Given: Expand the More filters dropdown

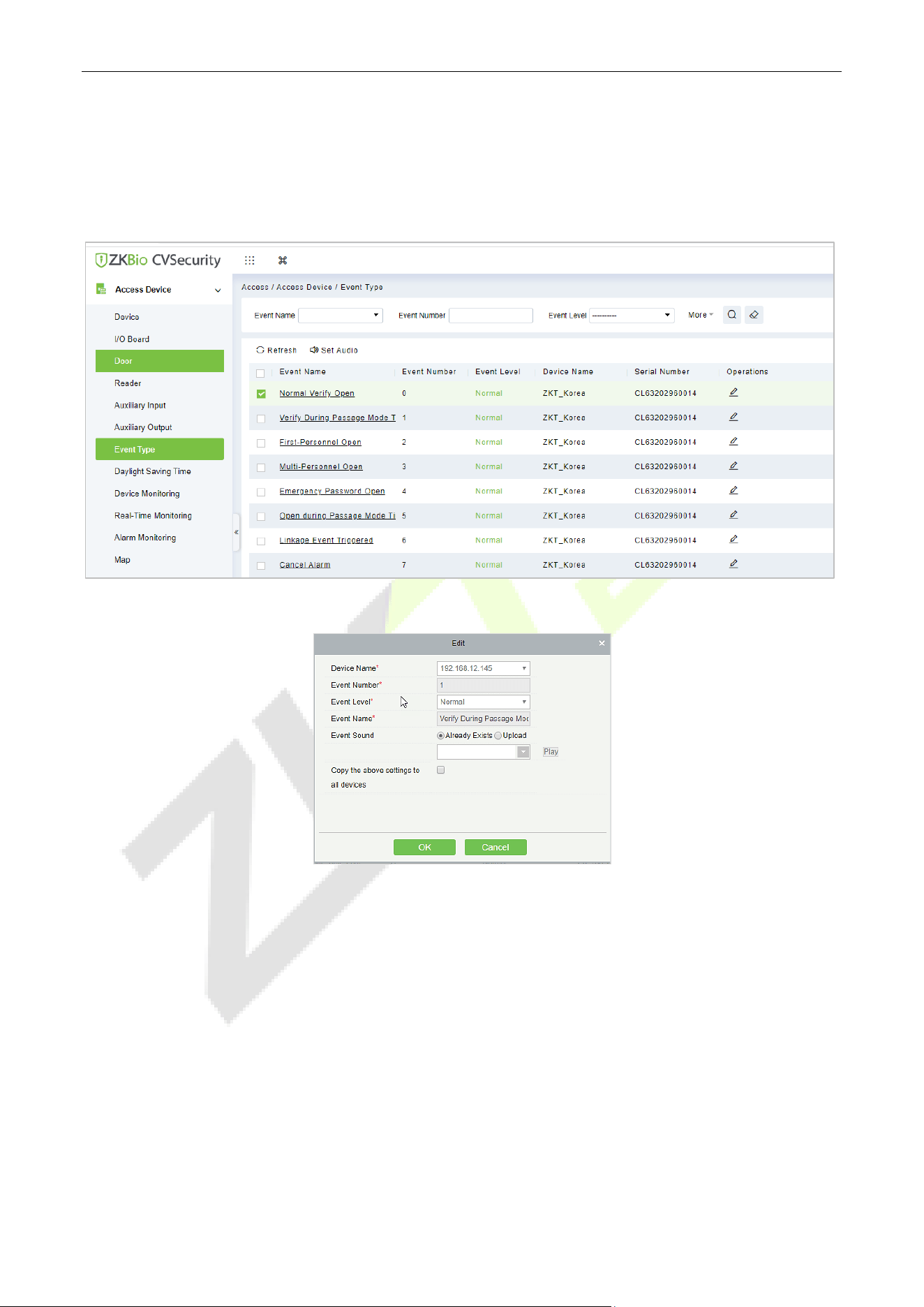Looking at the screenshot, I should click(x=700, y=315).
